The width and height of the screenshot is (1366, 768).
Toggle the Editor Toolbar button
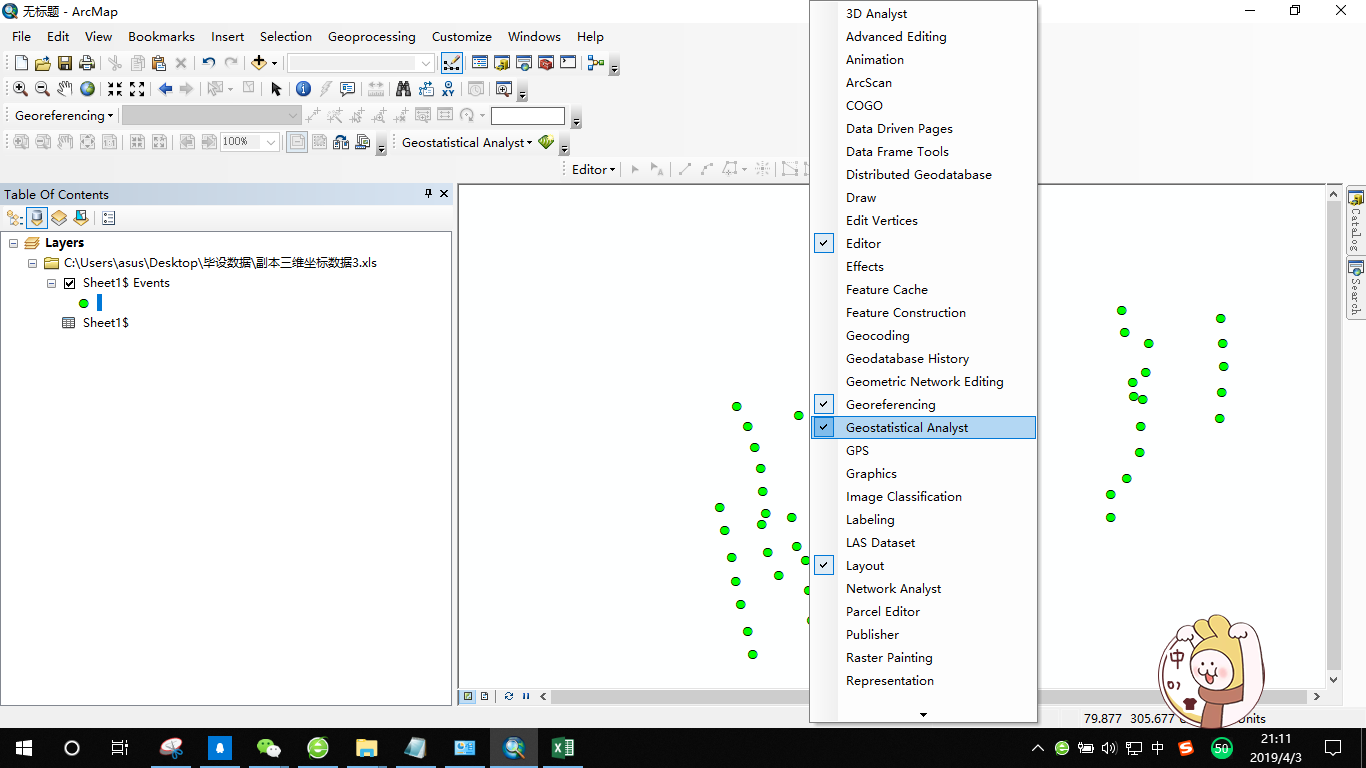tap(451, 63)
